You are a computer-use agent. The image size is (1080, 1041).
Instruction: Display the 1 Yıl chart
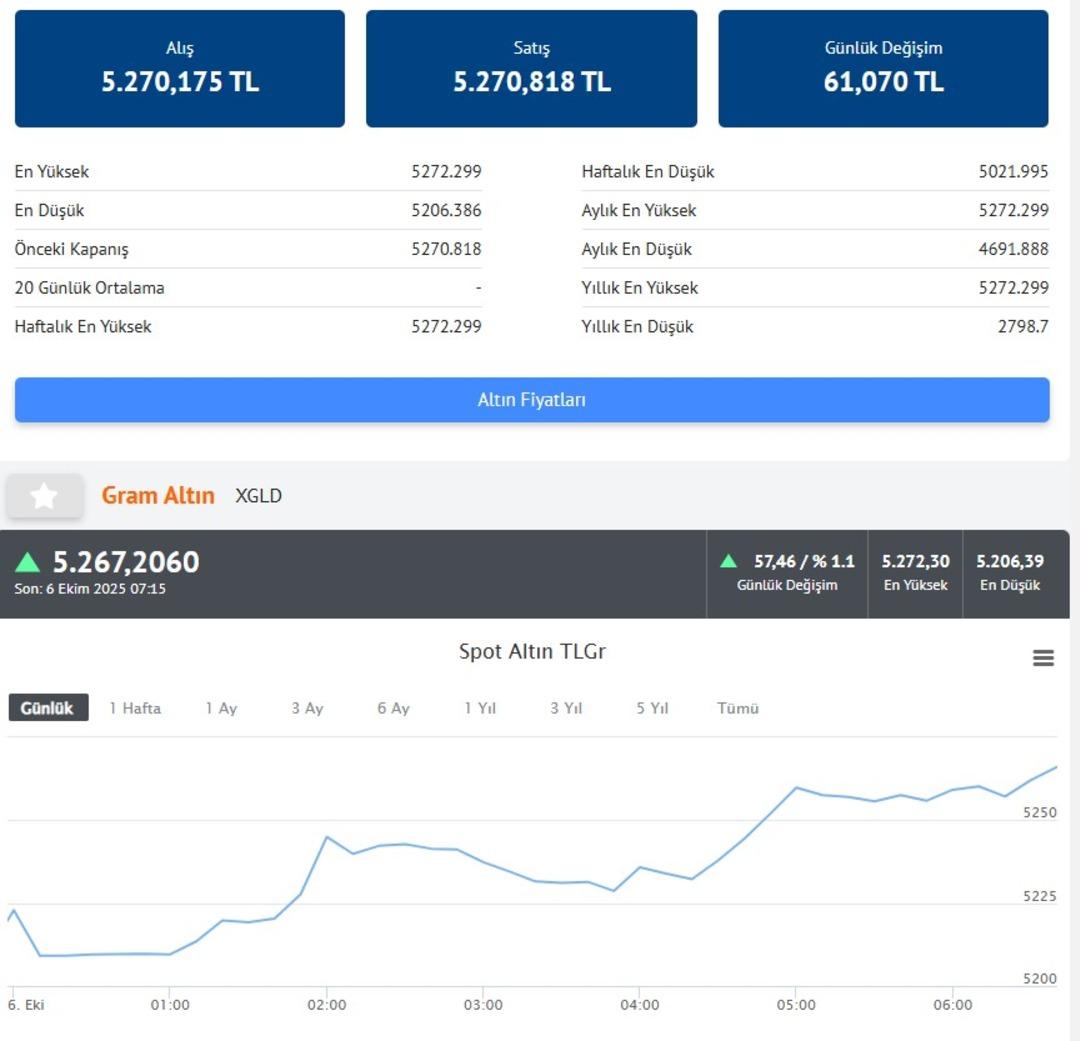(x=480, y=708)
